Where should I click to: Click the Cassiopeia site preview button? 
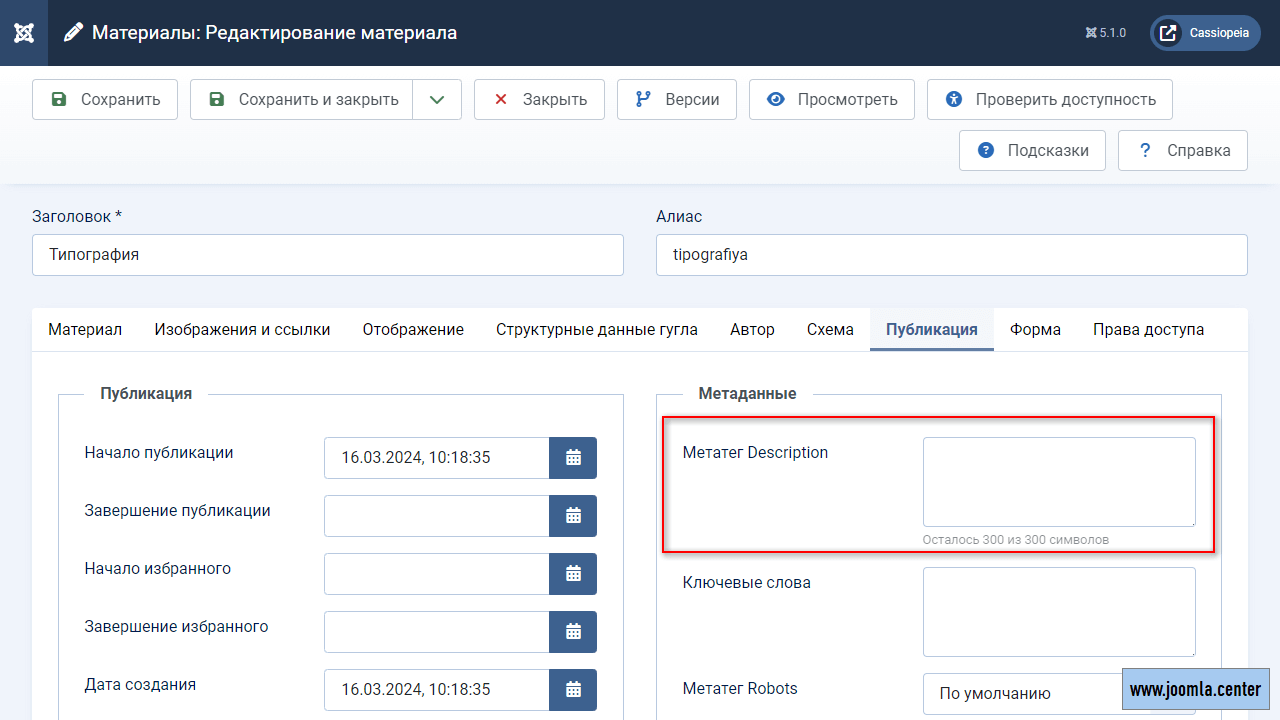1205,33
